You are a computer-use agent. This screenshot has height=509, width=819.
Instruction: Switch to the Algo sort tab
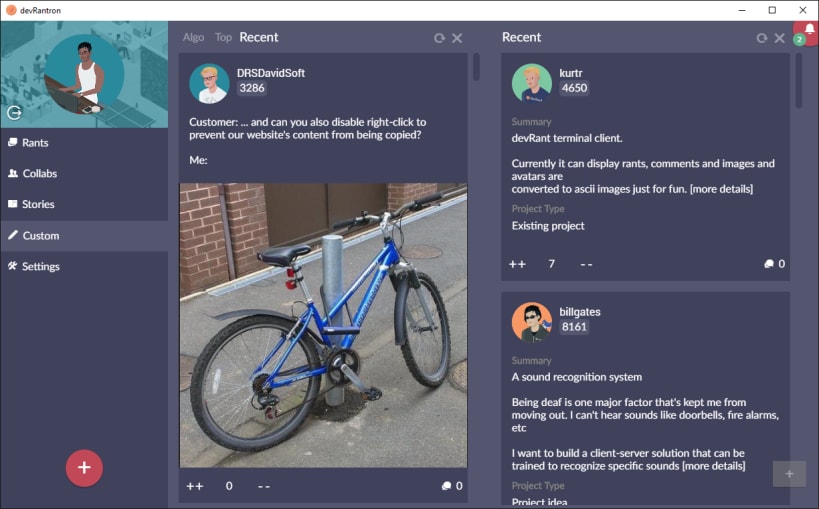click(x=193, y=37)
